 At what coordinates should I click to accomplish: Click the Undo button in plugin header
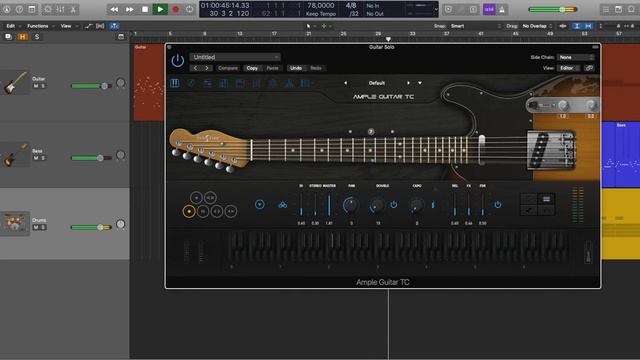296,68
